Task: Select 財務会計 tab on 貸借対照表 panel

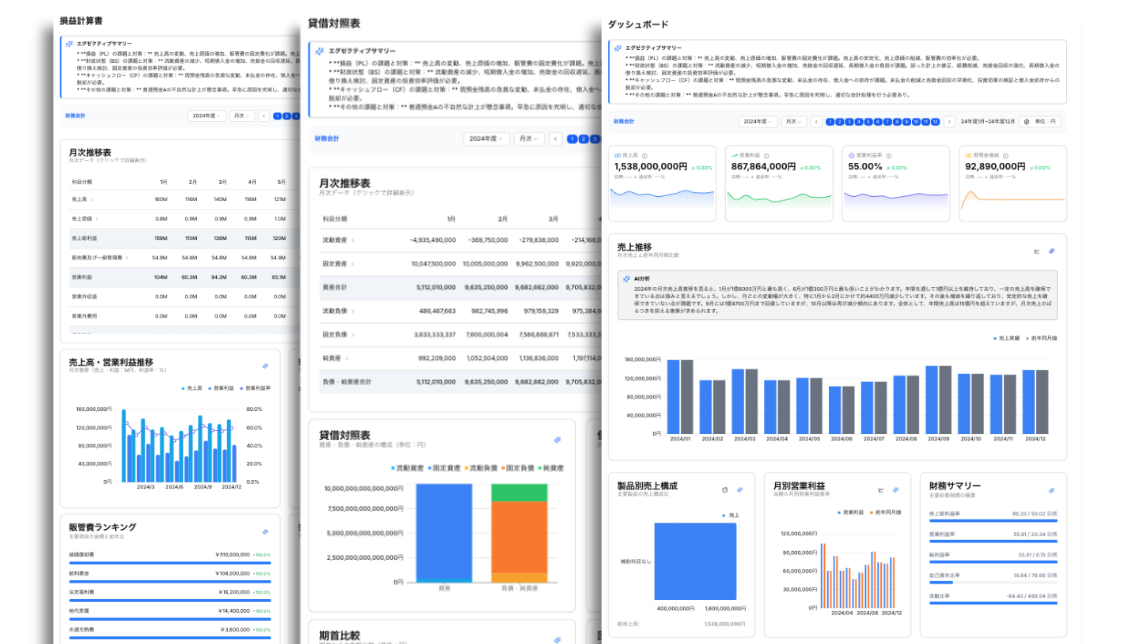Action: coord(327,139)
